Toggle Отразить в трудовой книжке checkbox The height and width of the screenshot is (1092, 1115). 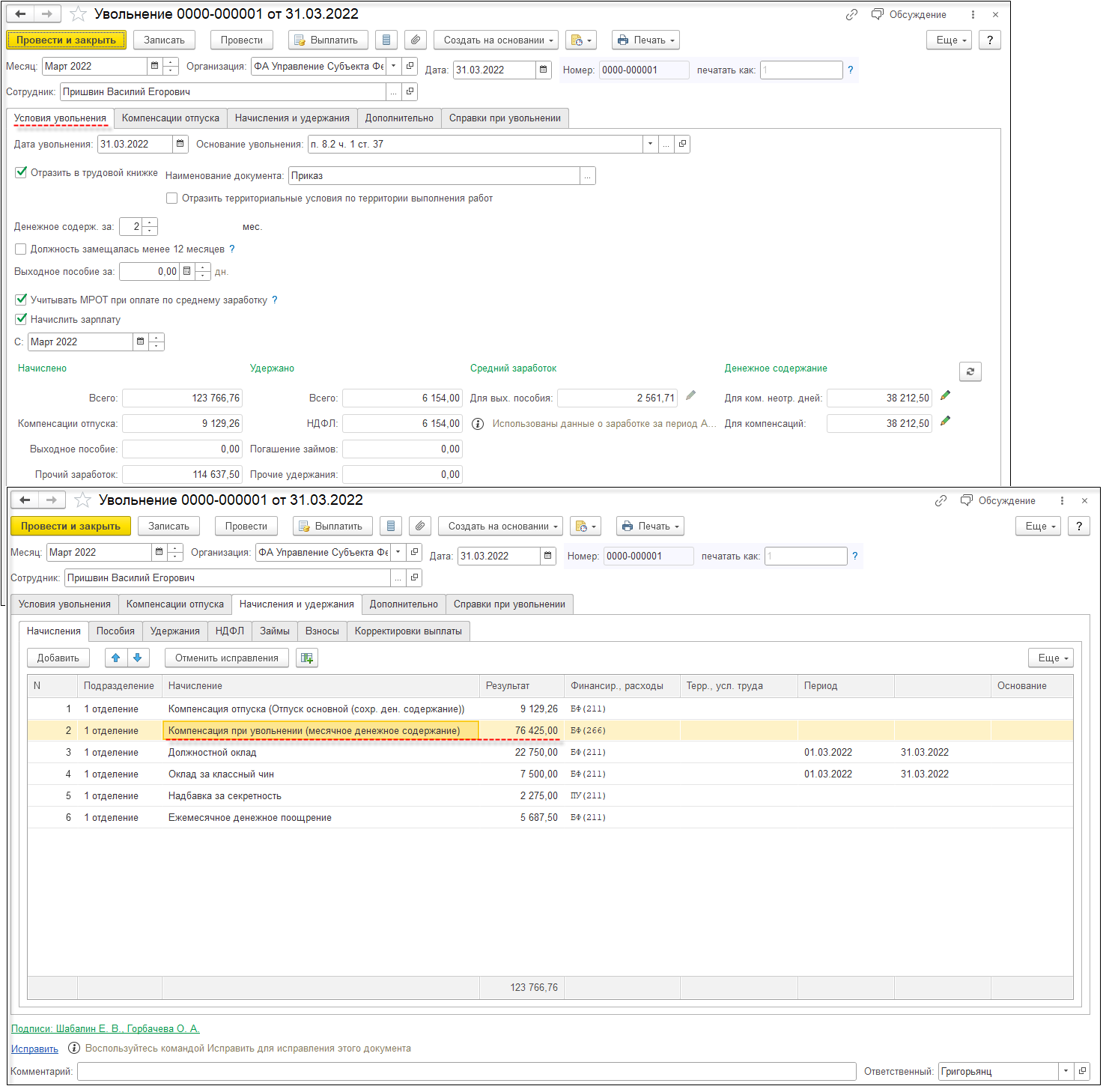point(21,172)
